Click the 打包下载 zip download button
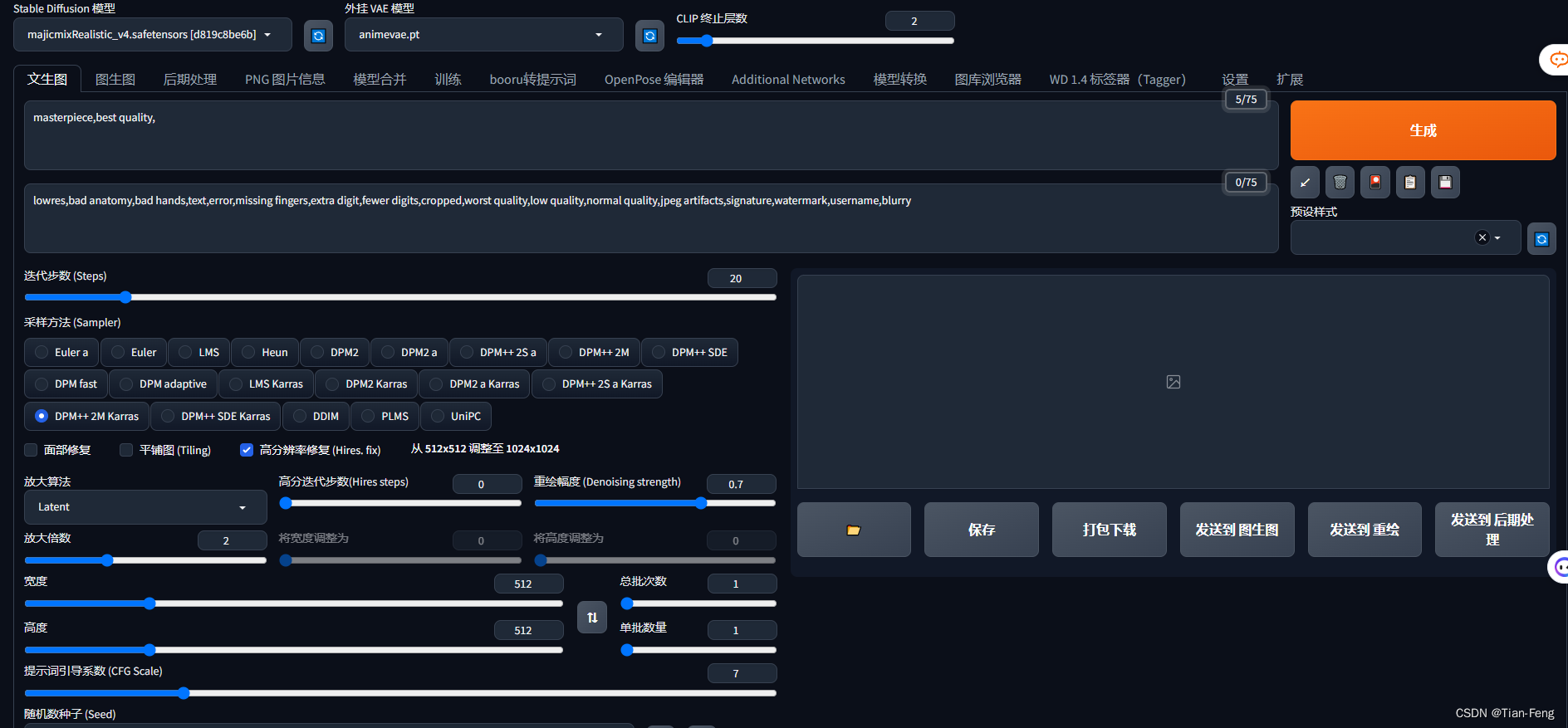This screenshot has height=728, width=1568. pos(1110,530)
